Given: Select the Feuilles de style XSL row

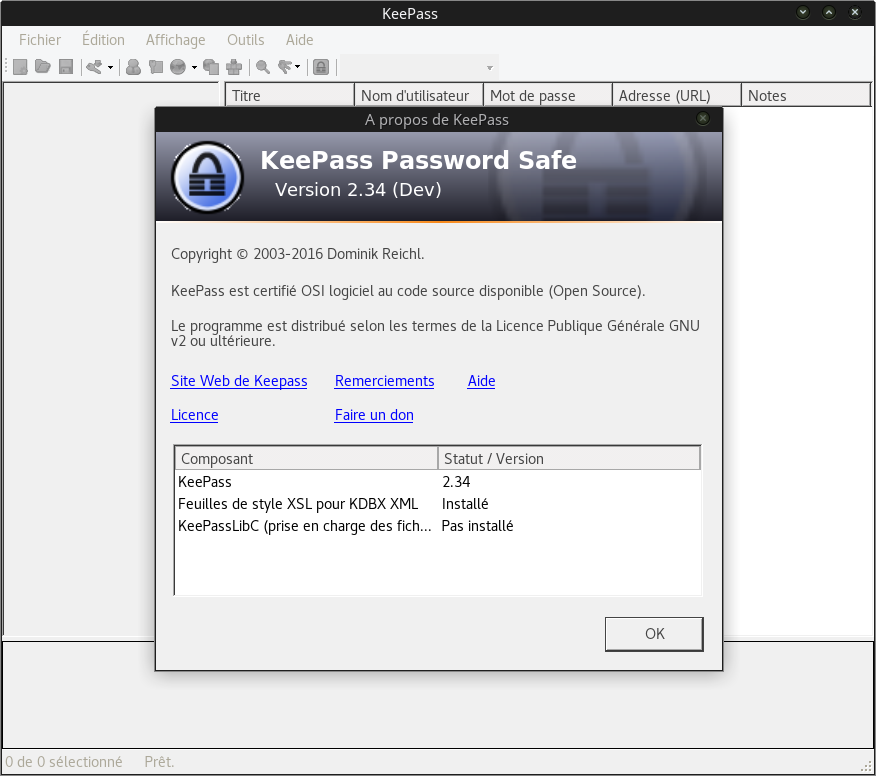Looking at the screenshot, I should coord(437,504).
